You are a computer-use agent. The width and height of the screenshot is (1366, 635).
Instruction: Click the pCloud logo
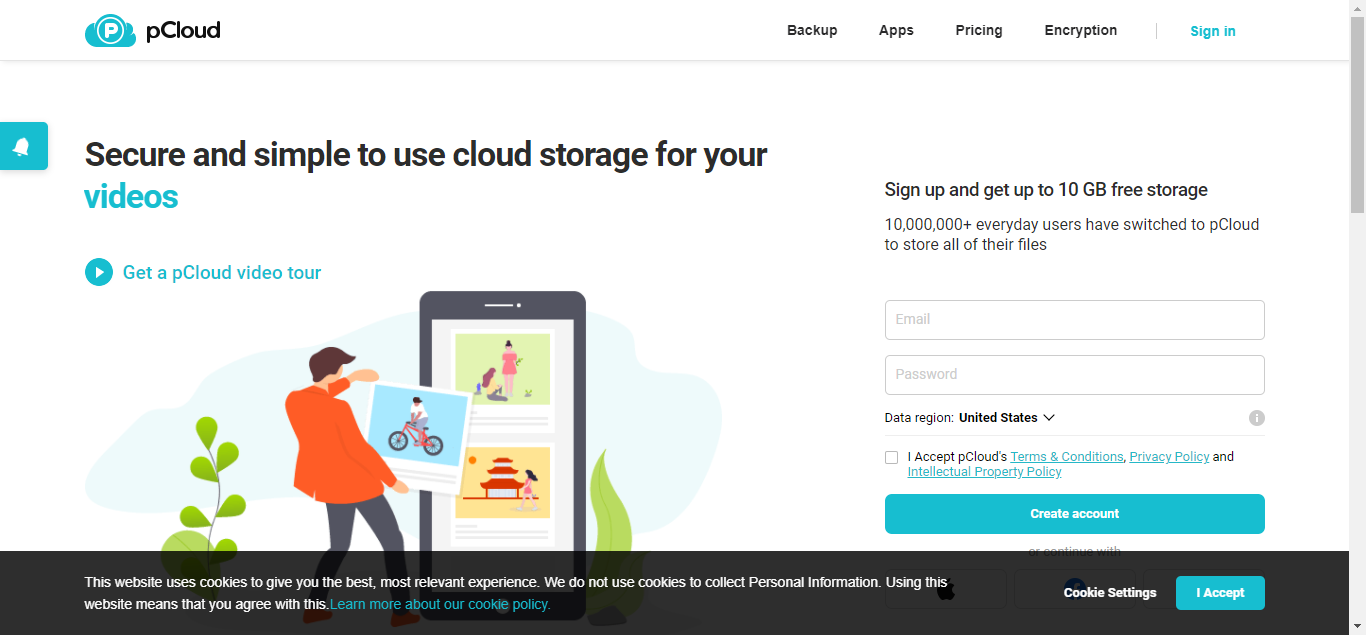[152, 31]
